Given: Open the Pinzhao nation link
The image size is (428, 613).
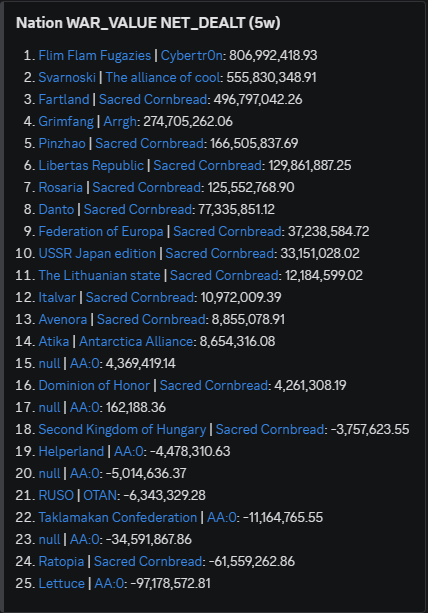Looking at the screenshot, I should tap(62, 143).
